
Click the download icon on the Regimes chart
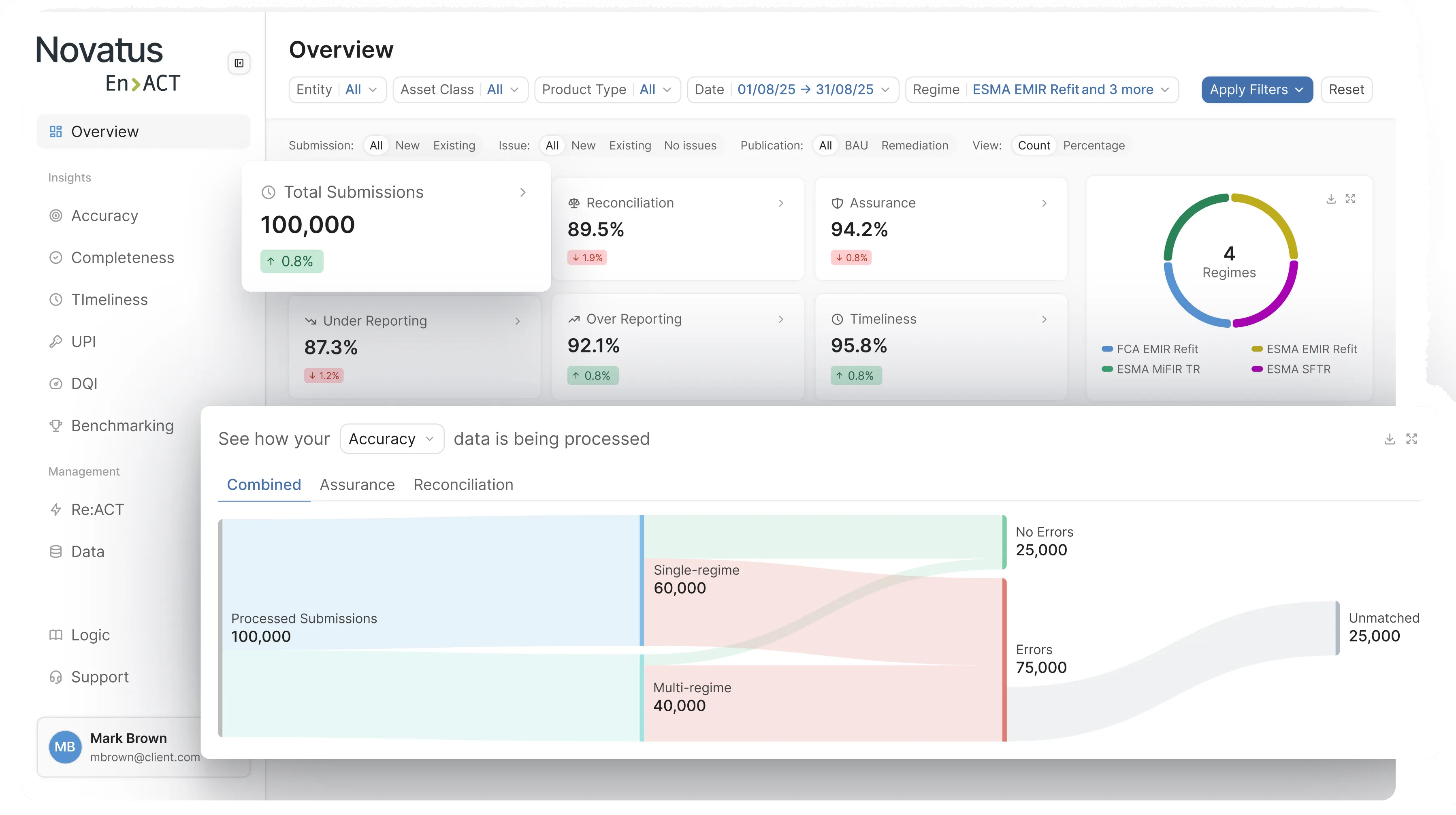[x=1331, y=199]
